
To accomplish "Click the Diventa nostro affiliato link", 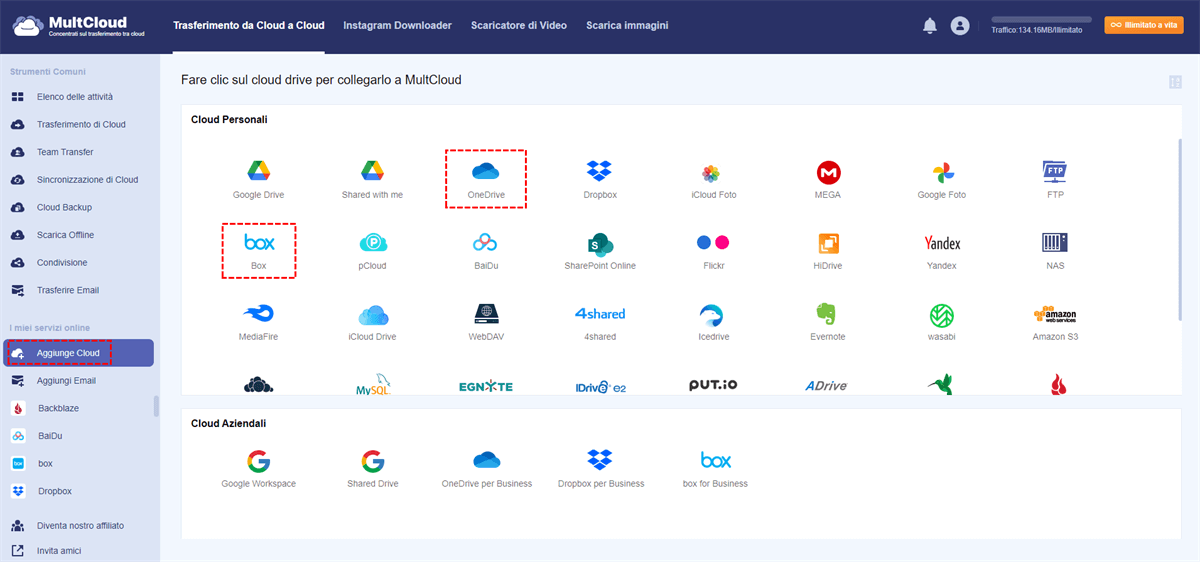I will [x=80, y=525].
